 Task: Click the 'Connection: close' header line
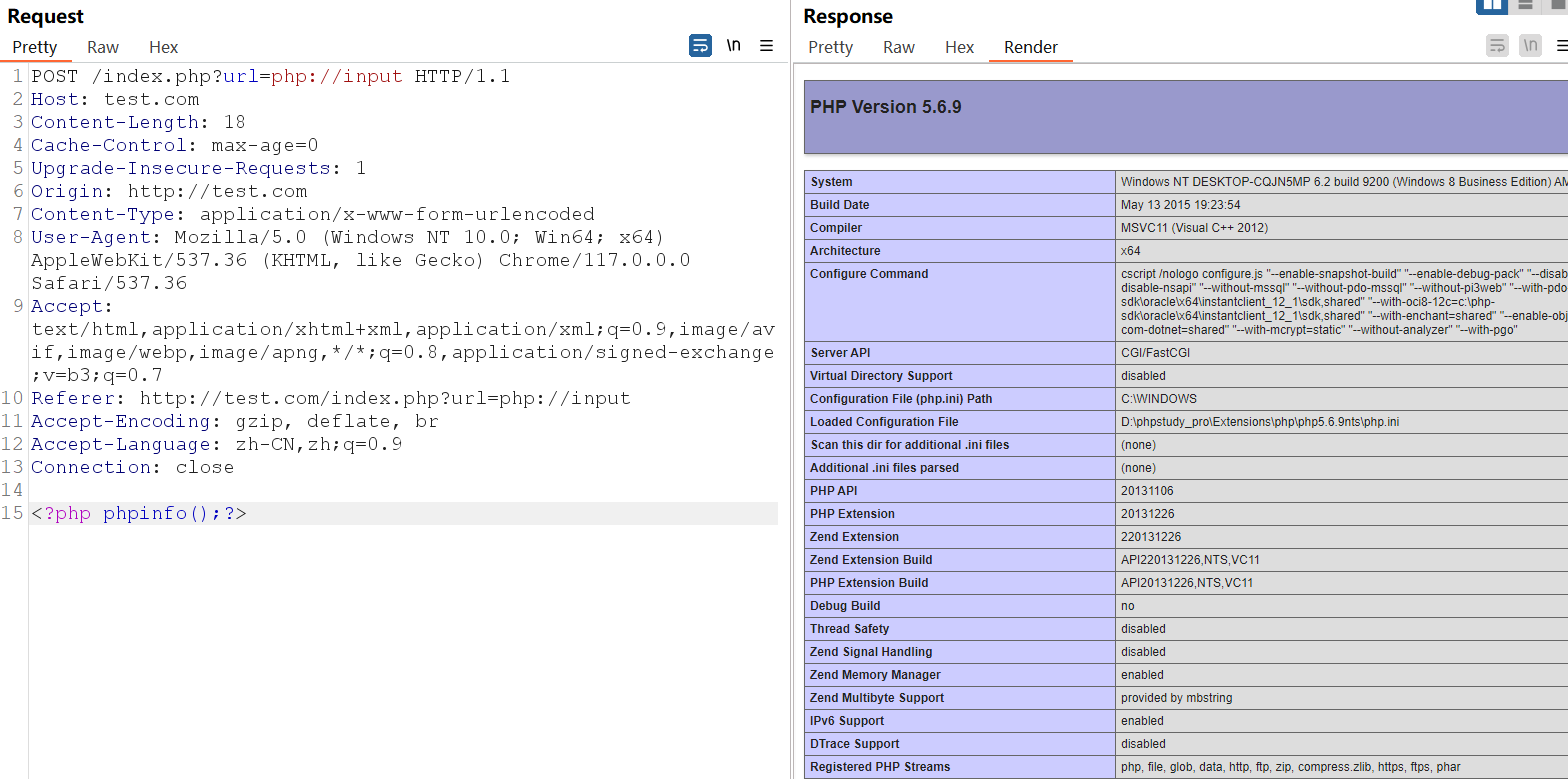(133, 467)
